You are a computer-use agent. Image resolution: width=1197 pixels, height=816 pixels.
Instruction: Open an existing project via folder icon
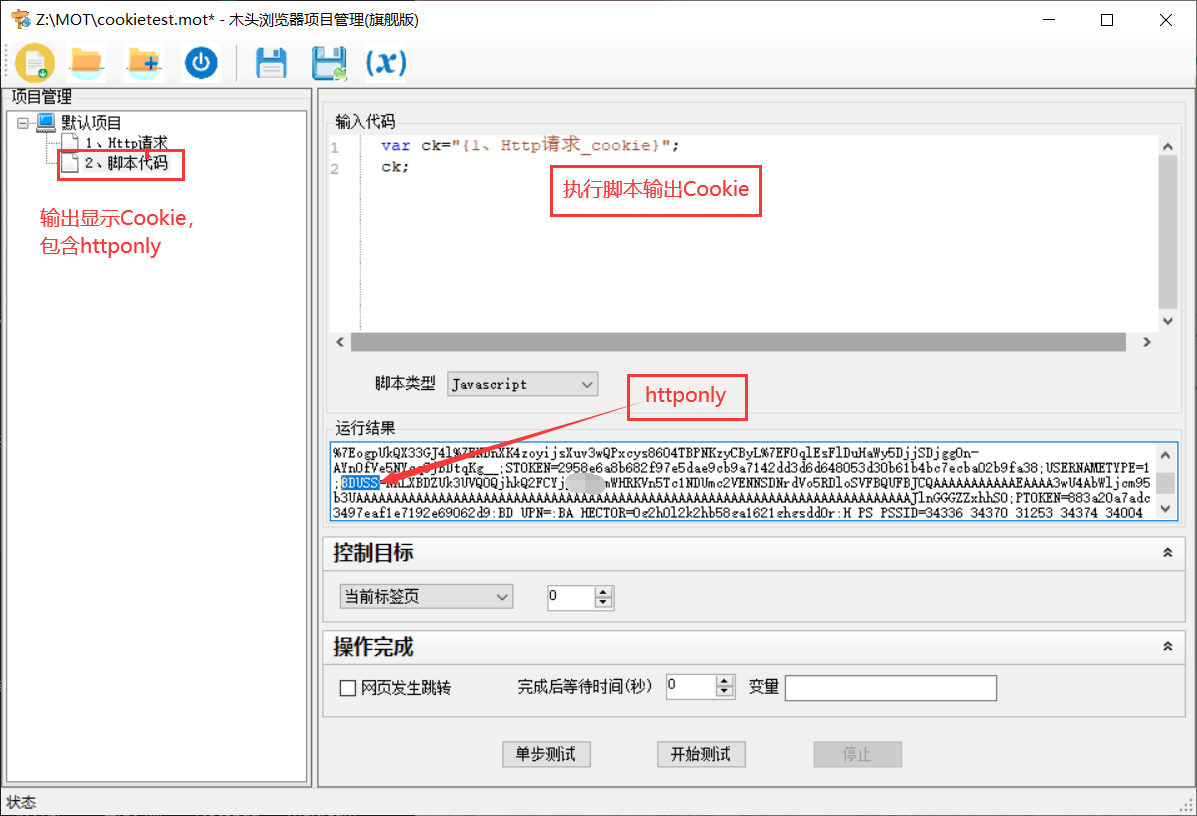point(87,62)
